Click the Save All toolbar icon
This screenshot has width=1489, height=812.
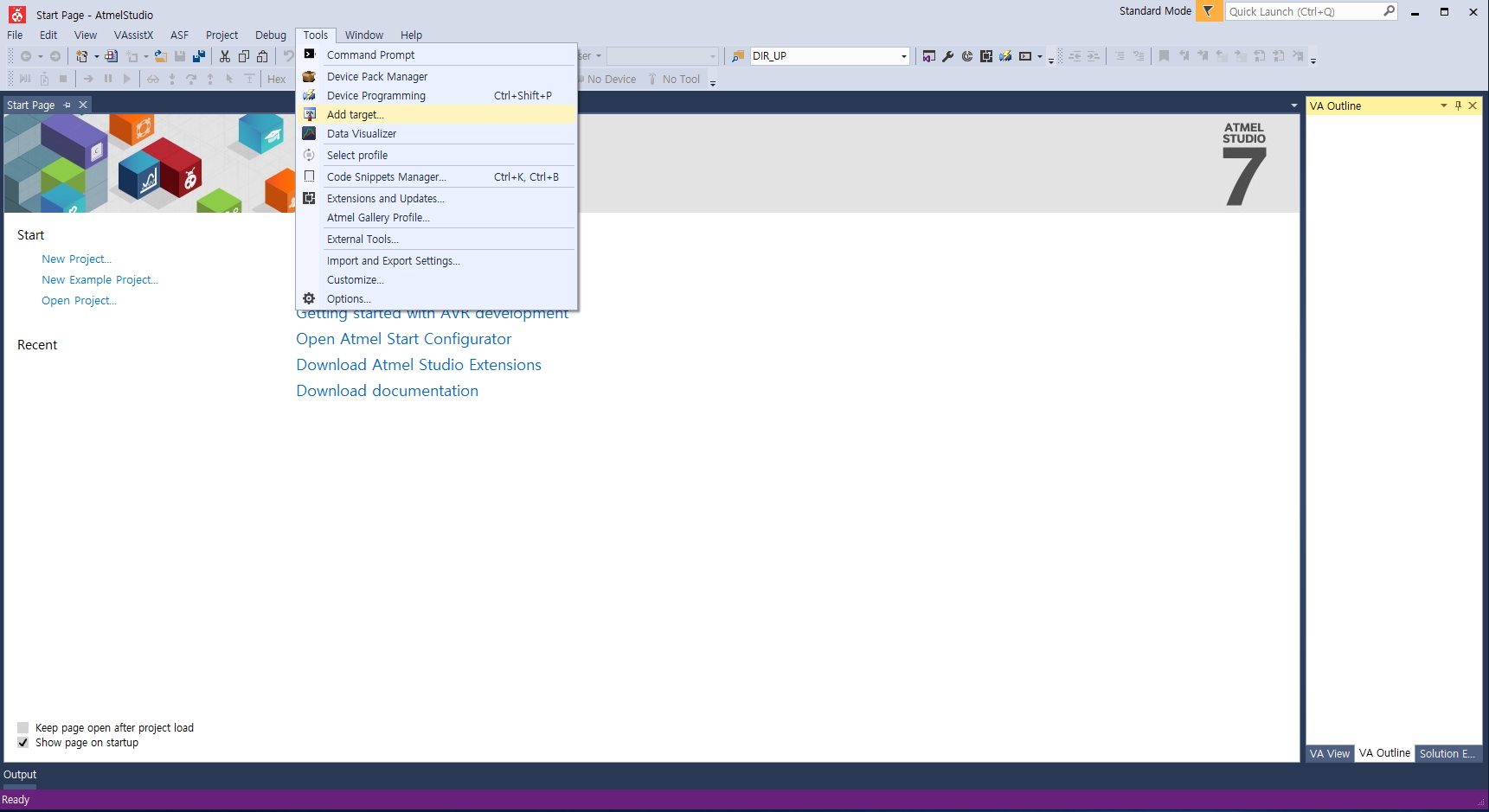(x=199, y=56)
